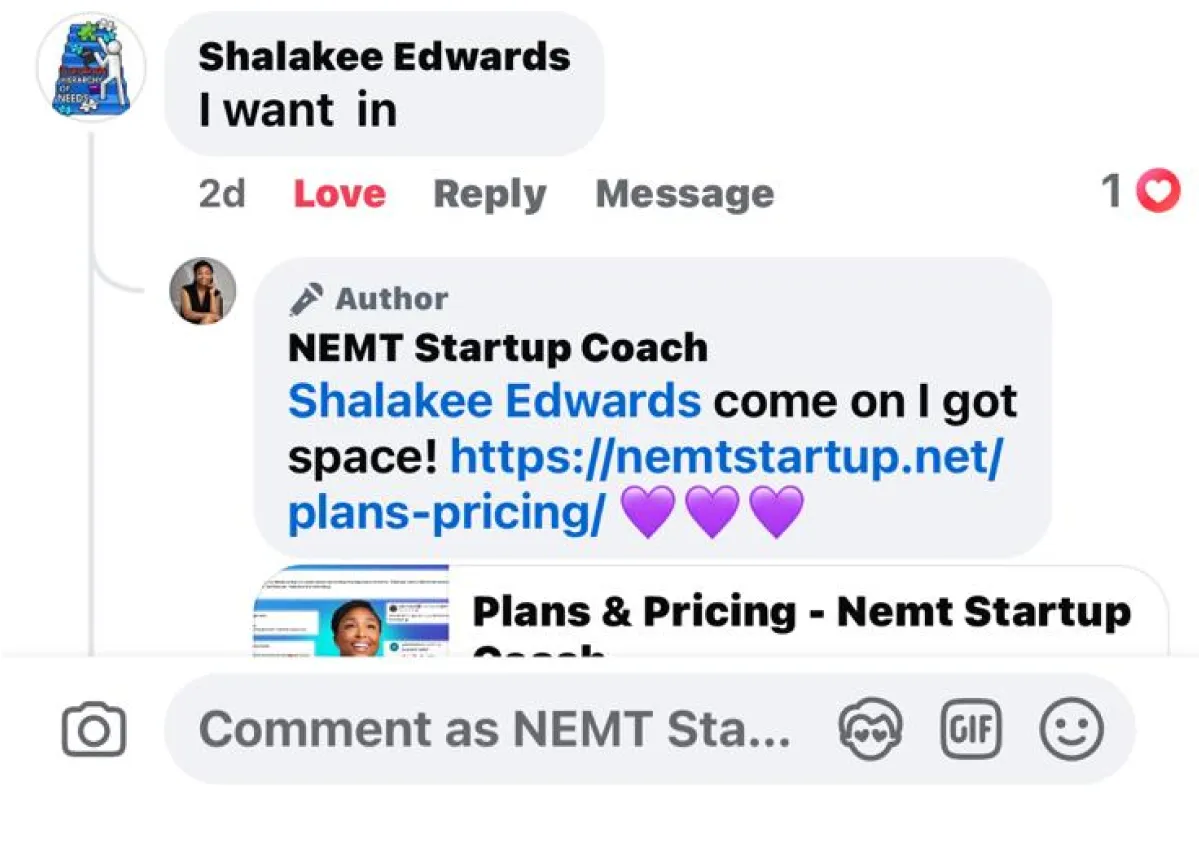The image size is (1200, 843).
Task: Tap the 2d comment timestamp
Action: click(221, 194)
